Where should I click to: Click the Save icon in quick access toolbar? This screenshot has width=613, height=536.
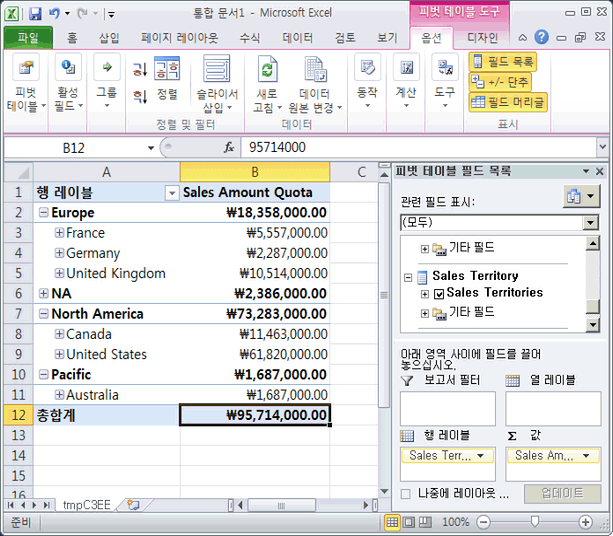click(36, 14)
